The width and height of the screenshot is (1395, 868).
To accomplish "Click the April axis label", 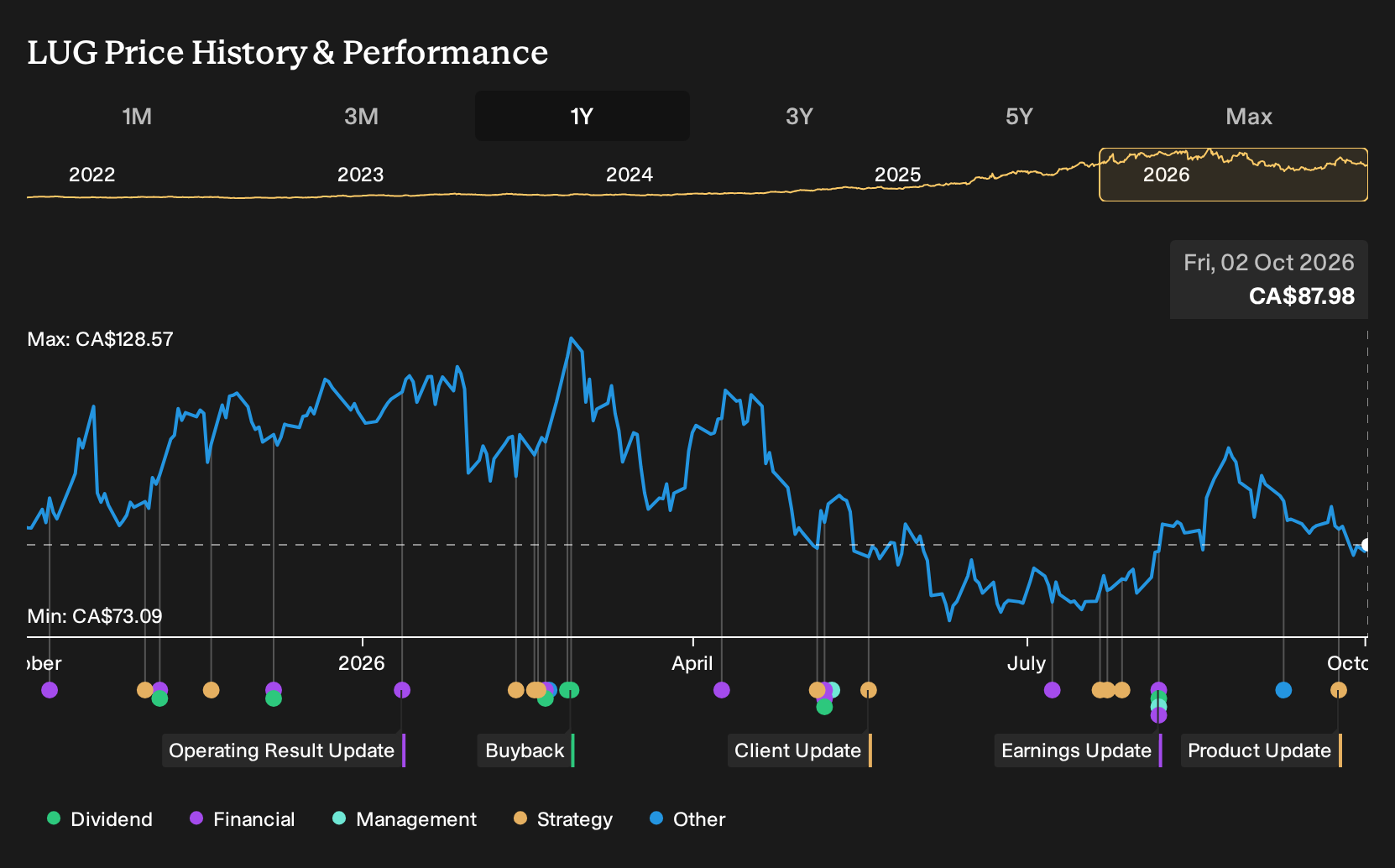I will click(692, 663).
